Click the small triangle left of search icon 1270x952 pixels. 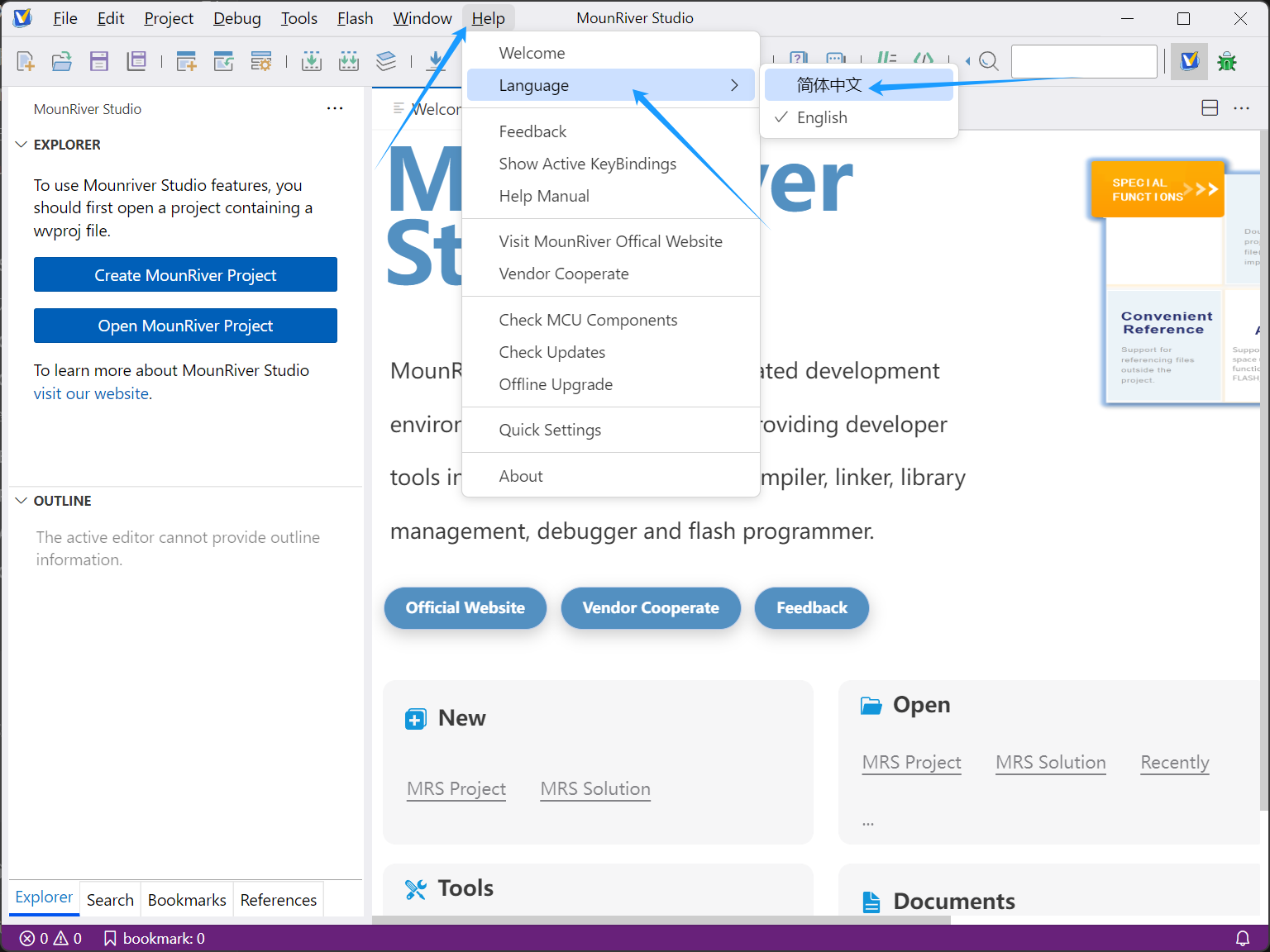[967, 61]
